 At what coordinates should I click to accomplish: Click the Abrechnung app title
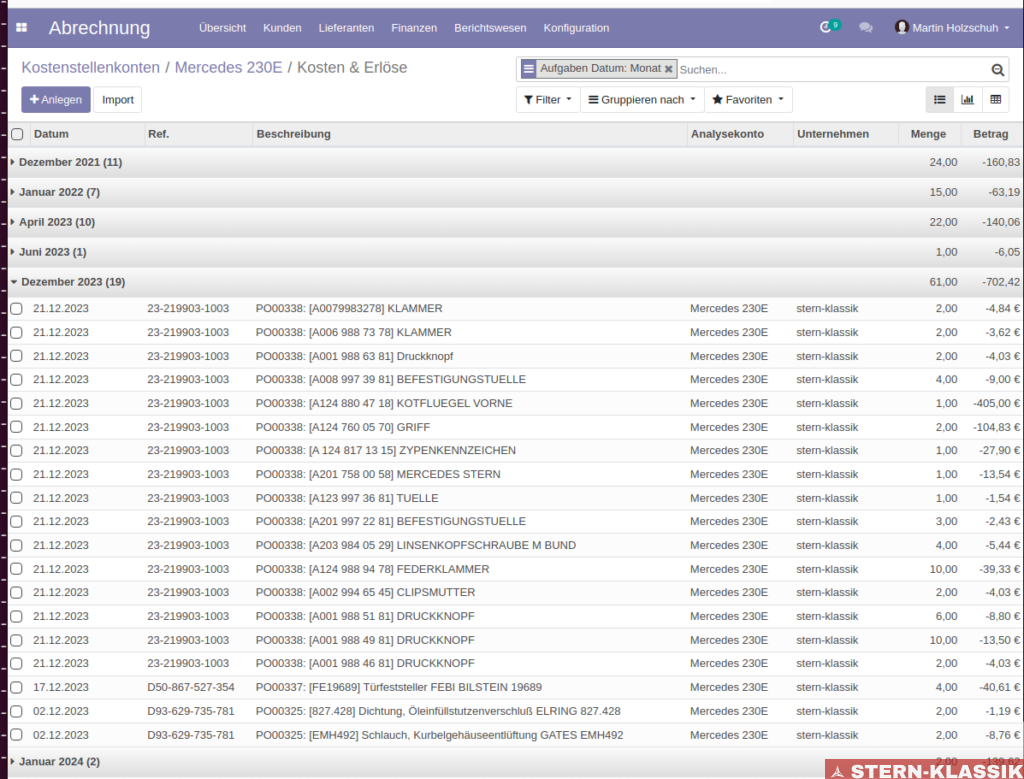(99, 28)
